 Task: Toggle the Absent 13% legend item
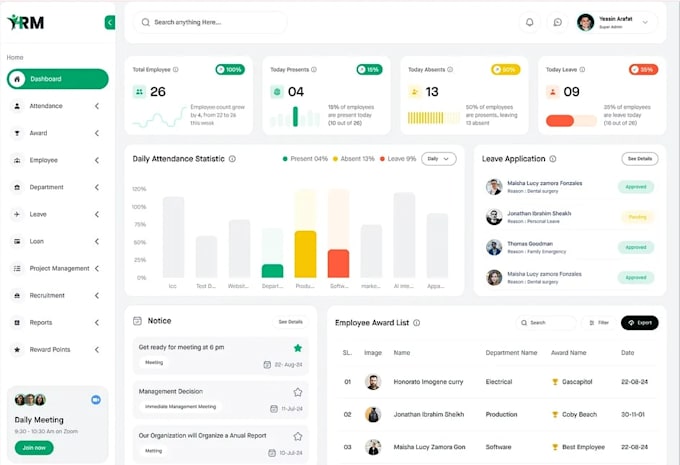(353, 159)
